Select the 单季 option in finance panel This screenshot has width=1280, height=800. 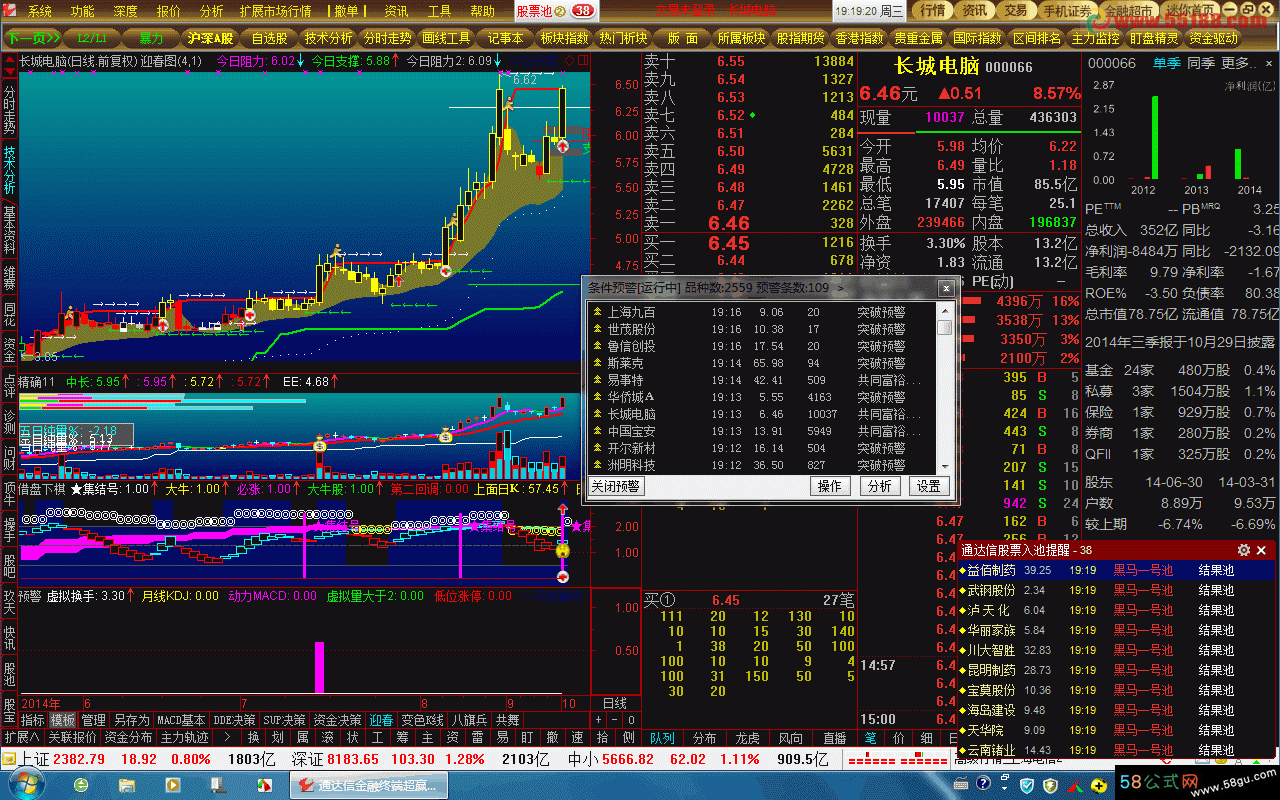1165,63
